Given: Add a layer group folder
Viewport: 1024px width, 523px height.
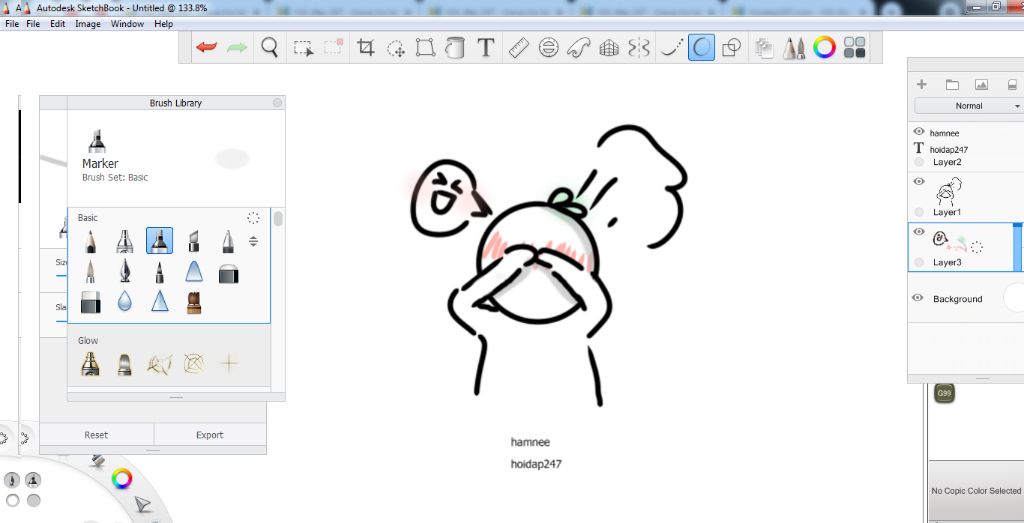Looking at the screenshot, I should [x=952, y=84].
